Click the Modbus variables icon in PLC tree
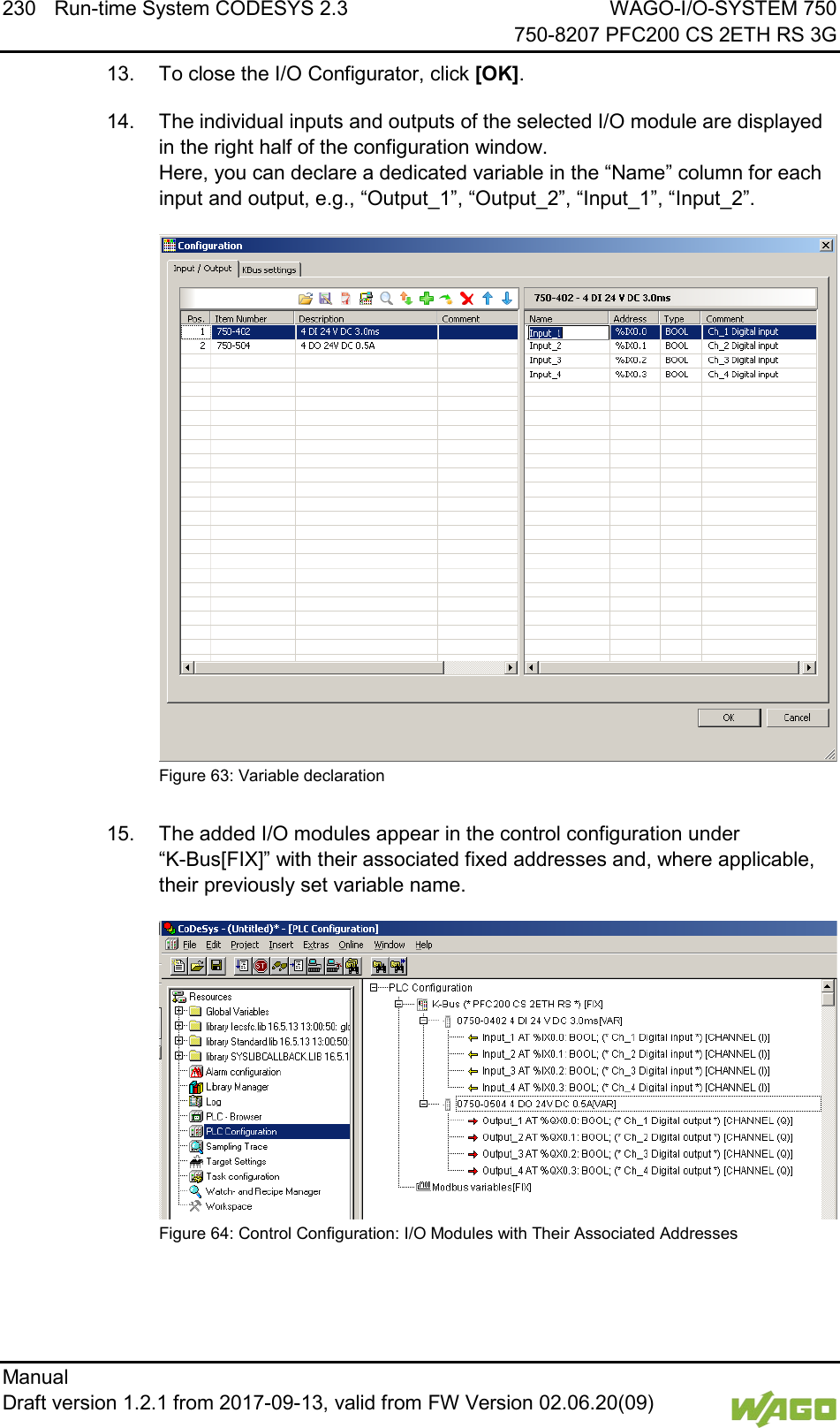The height and width of the screenshot is (1428, 840). [423, 1187]
